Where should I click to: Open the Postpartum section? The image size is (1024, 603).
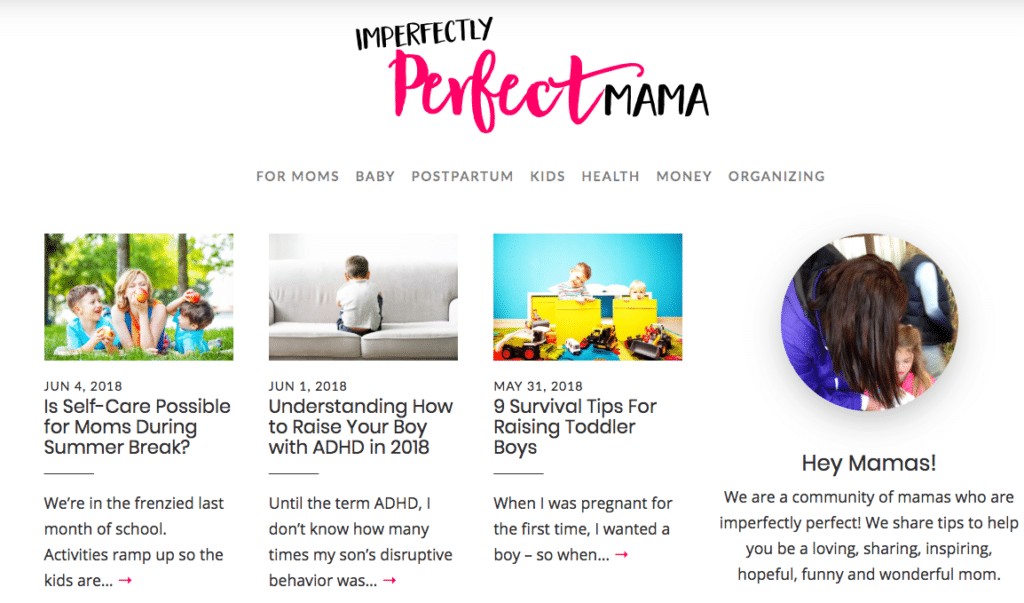click(x=462, y=176)
